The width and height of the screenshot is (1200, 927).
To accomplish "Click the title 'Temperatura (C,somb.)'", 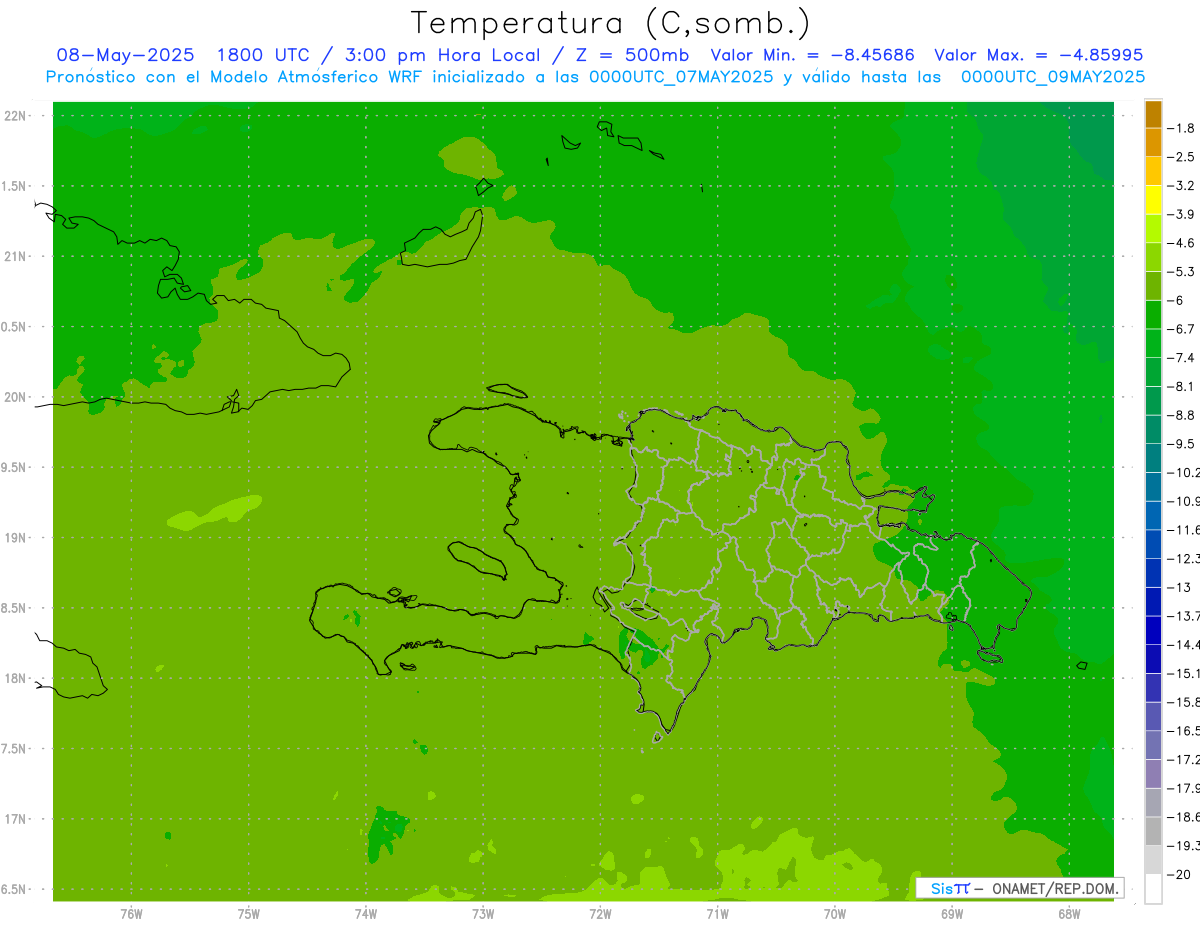I will point(610,23).
